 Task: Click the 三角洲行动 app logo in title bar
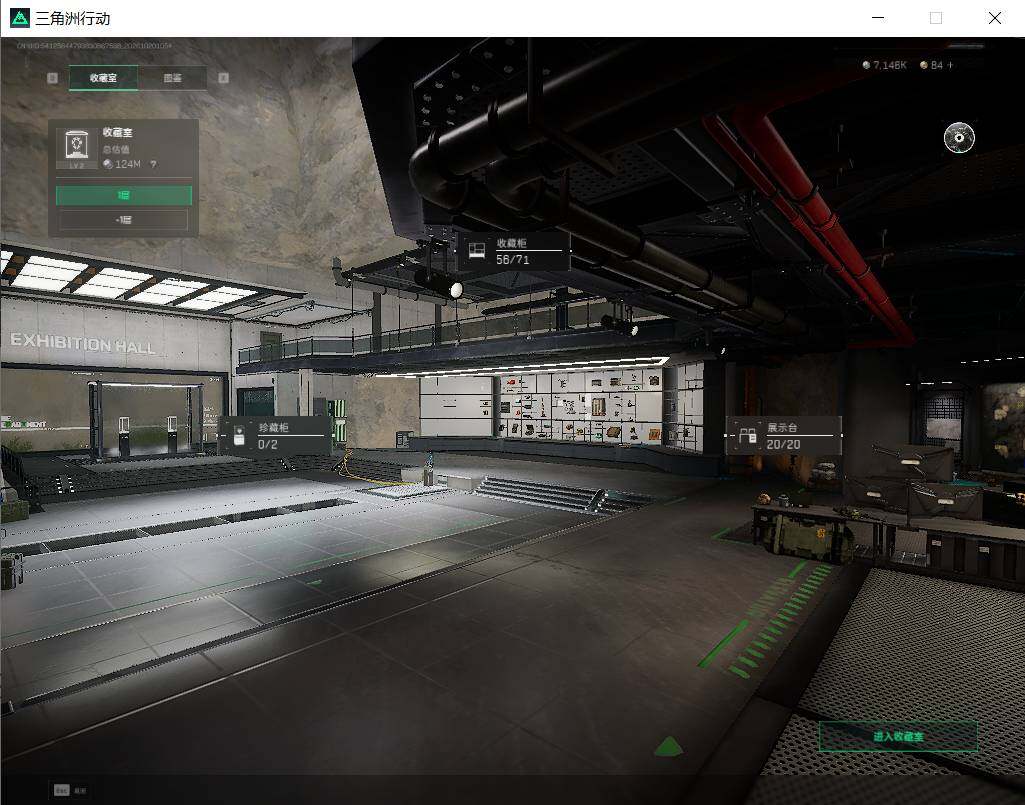tap(20, 18)
